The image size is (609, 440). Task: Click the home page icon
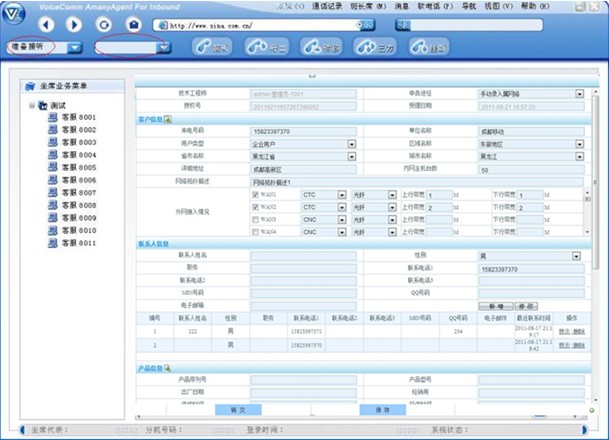[x=132, y=23]
